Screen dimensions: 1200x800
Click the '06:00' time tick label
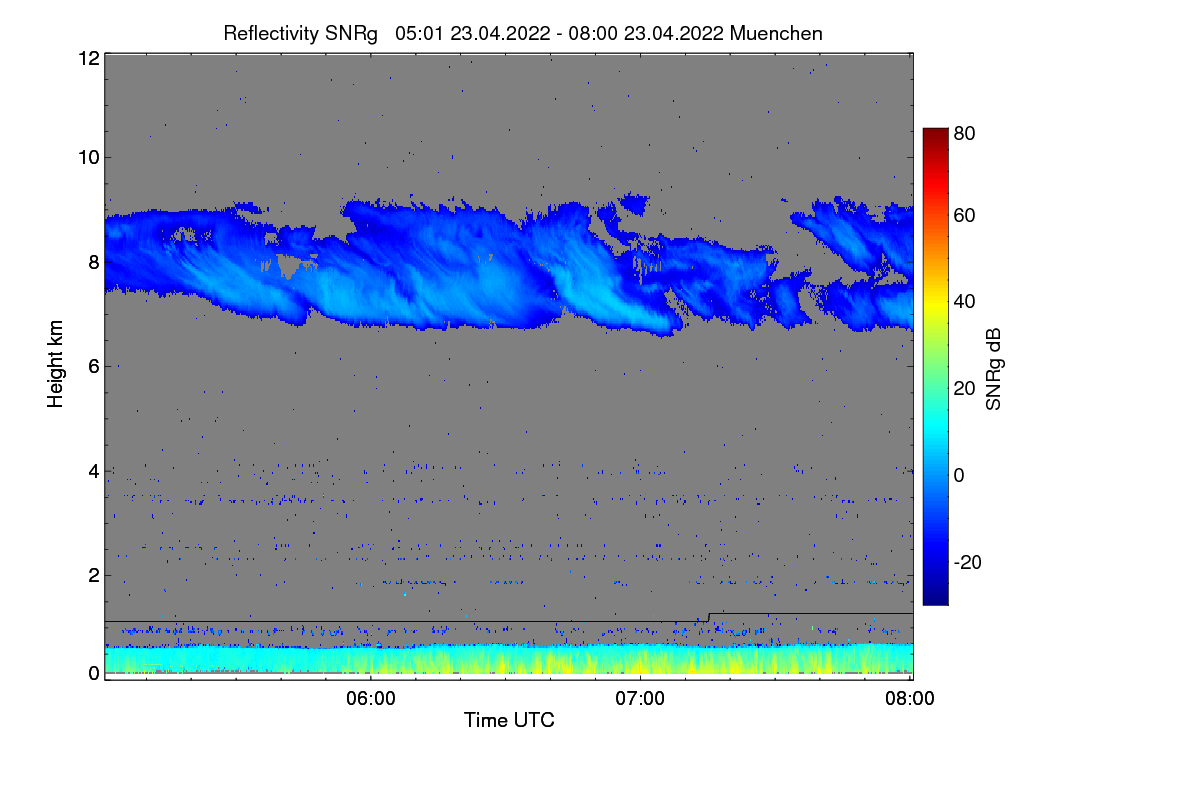click(x=371, y=699)
